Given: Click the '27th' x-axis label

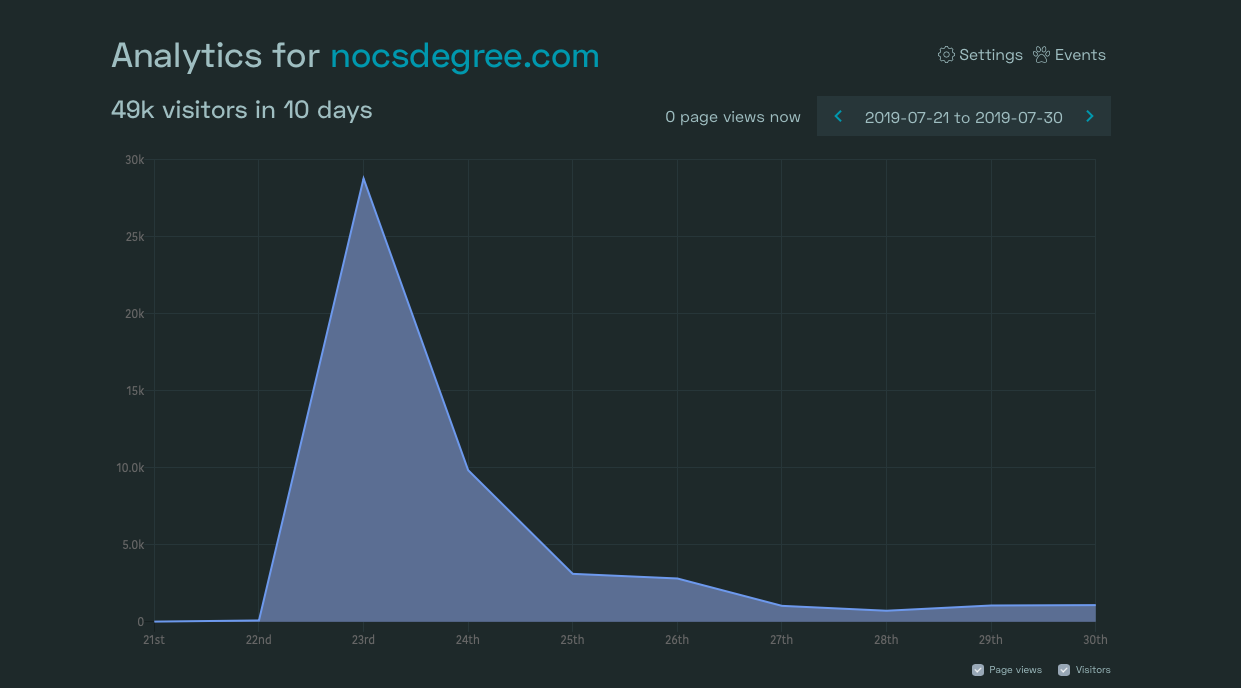Looking at the screenshot, I should [x=781, y=640].
